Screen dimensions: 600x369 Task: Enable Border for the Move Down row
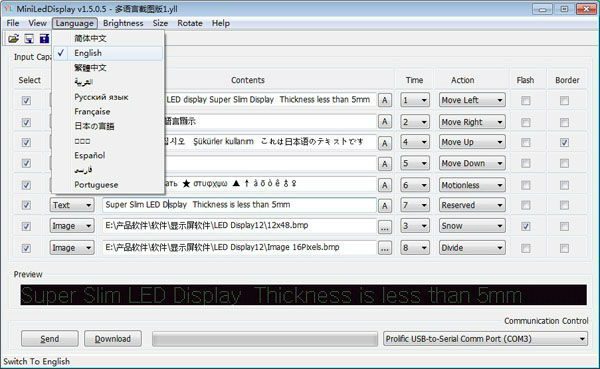[x=564, y=163]
